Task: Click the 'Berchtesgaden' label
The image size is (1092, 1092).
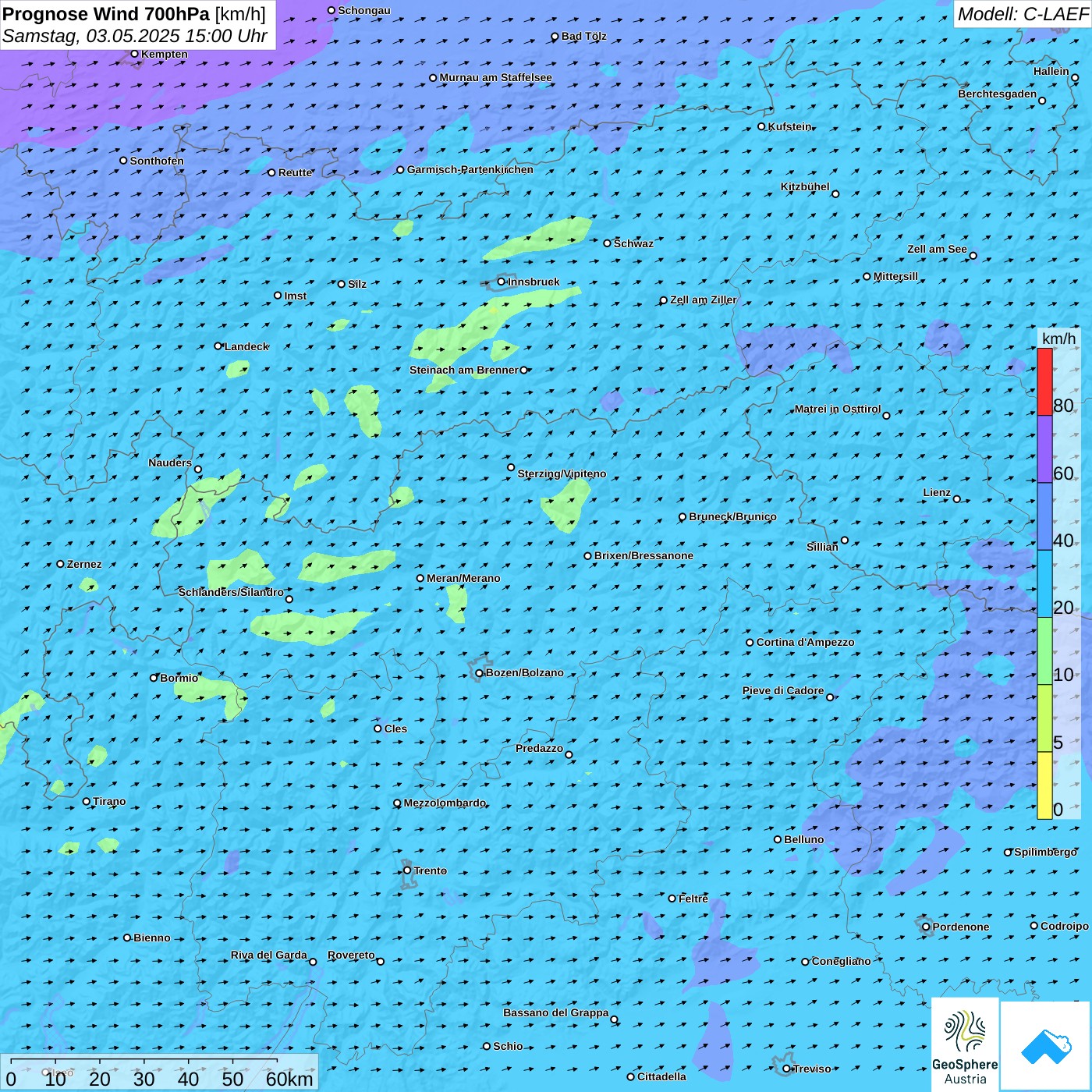Action: (998, 94)
